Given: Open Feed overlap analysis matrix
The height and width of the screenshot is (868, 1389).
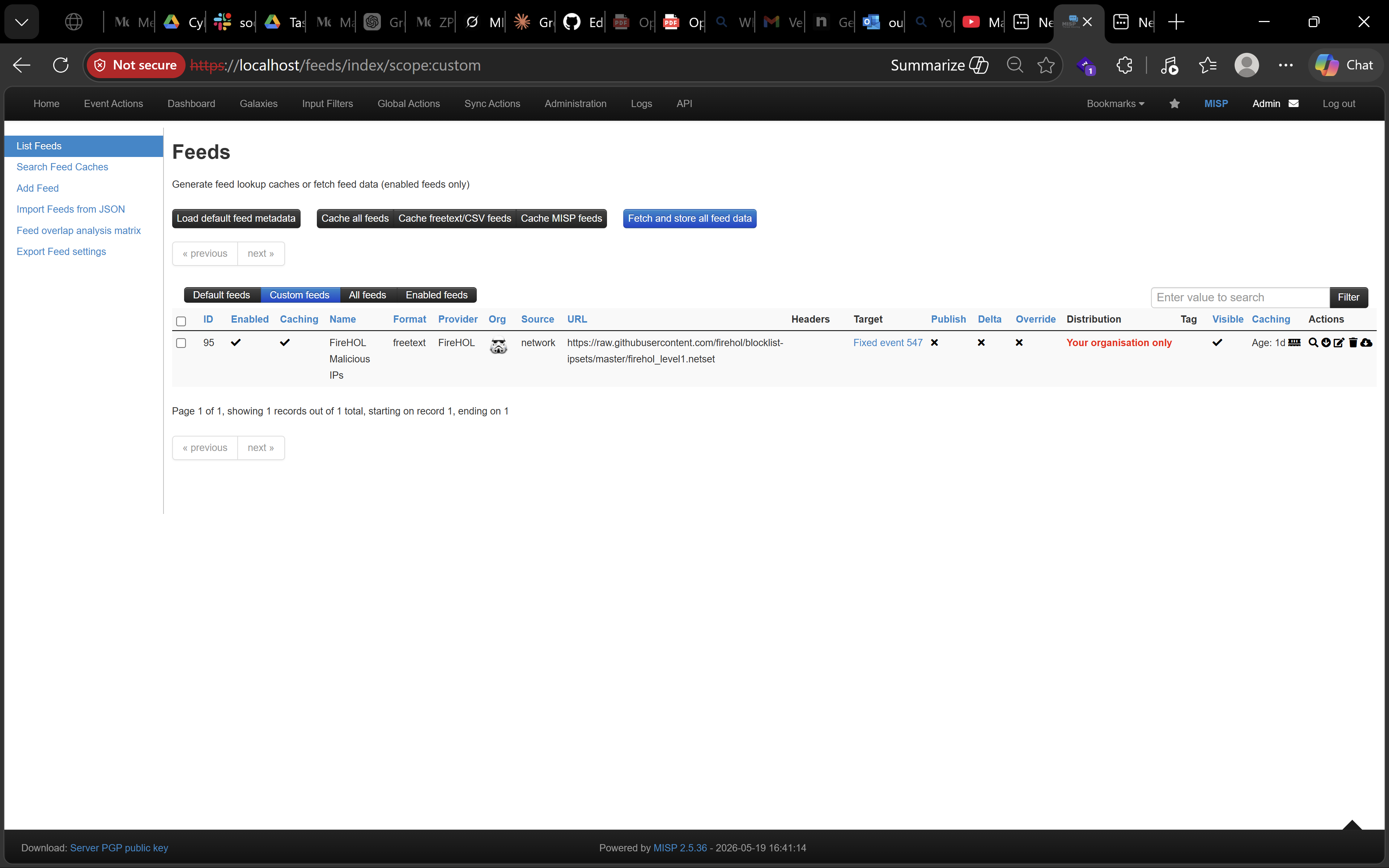Looking at the screenshot, I should [x=78, y=230].
